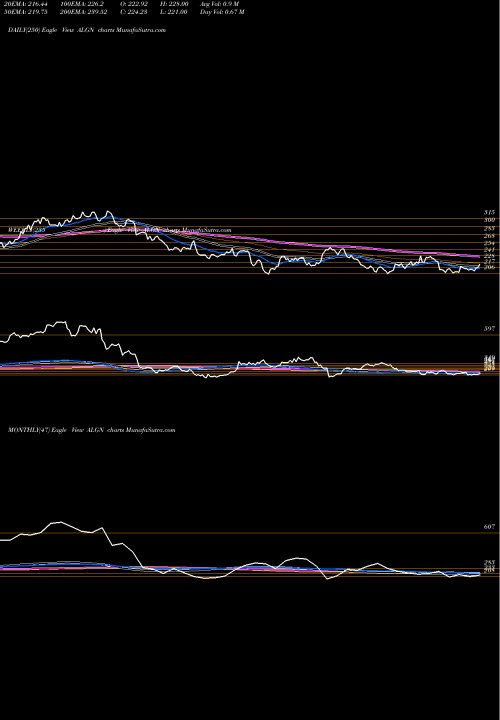Click the 607 monthly price level label

tap(489, 527)
